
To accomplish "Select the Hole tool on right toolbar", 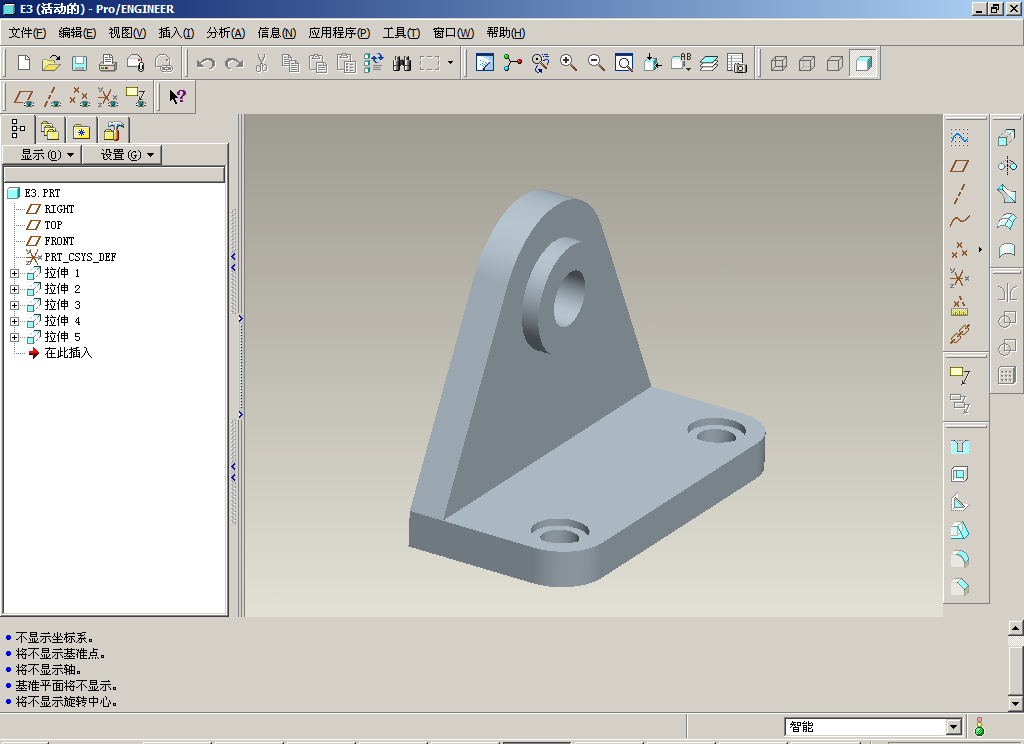I will pyautogui.click(x=959, y=446).
